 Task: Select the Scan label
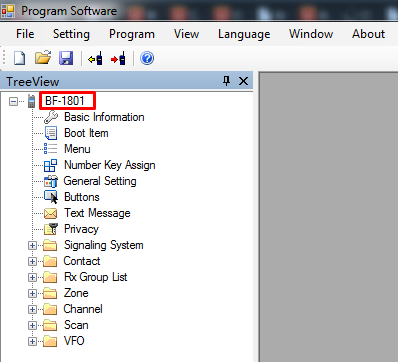[76, 325]
